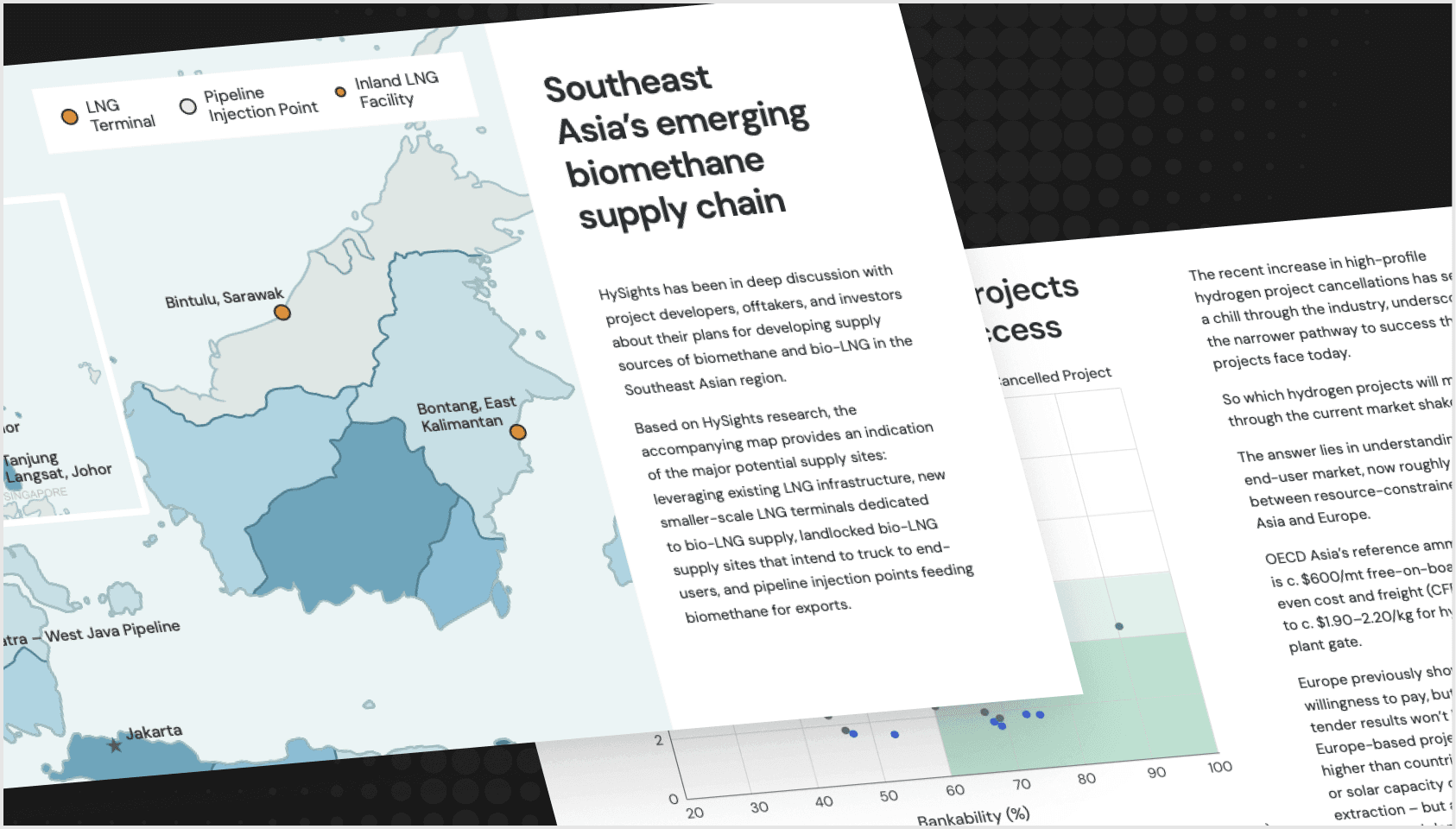Click the white Pipeline Injection Point legend circle

pos(188,106)
